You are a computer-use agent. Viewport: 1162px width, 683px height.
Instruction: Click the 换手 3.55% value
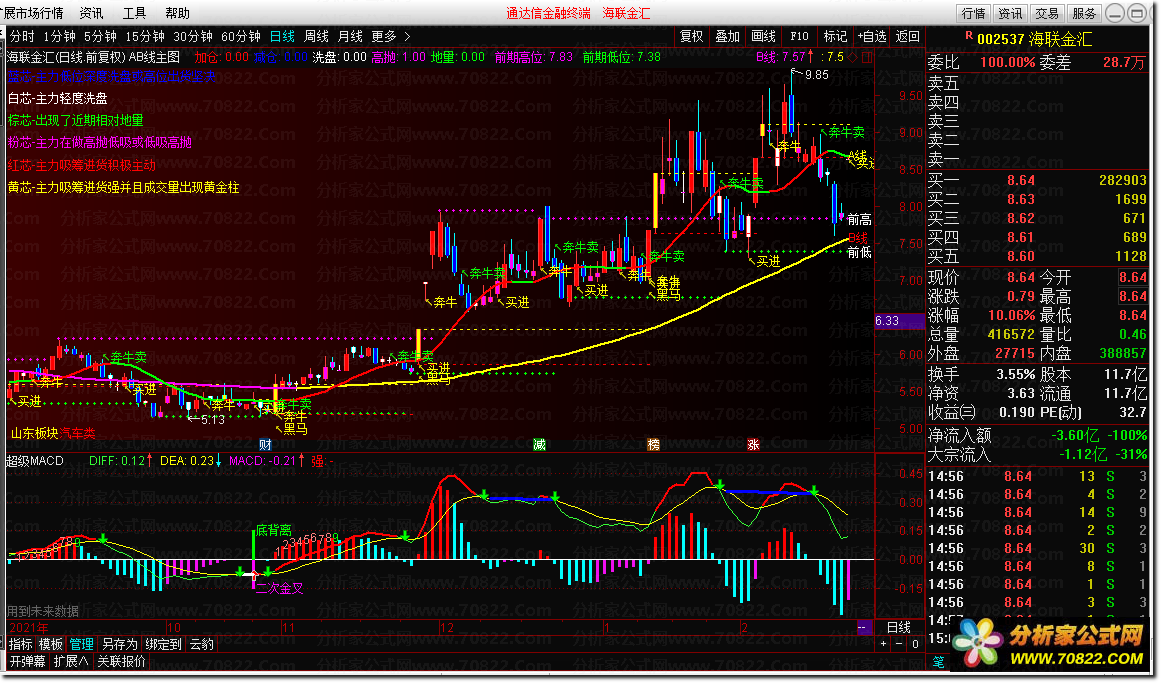click(1016, 375)
